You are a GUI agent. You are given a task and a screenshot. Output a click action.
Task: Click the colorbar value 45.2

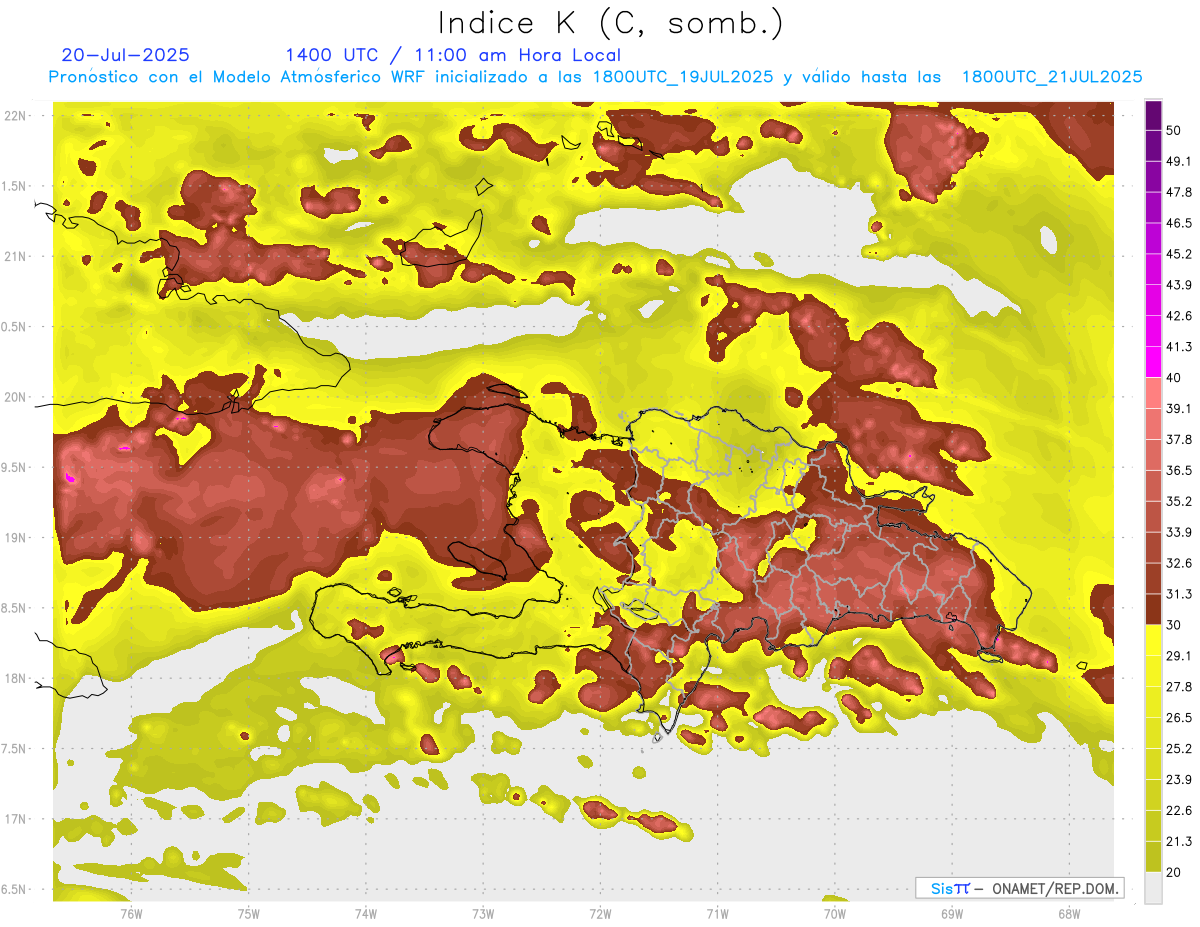1179,254
